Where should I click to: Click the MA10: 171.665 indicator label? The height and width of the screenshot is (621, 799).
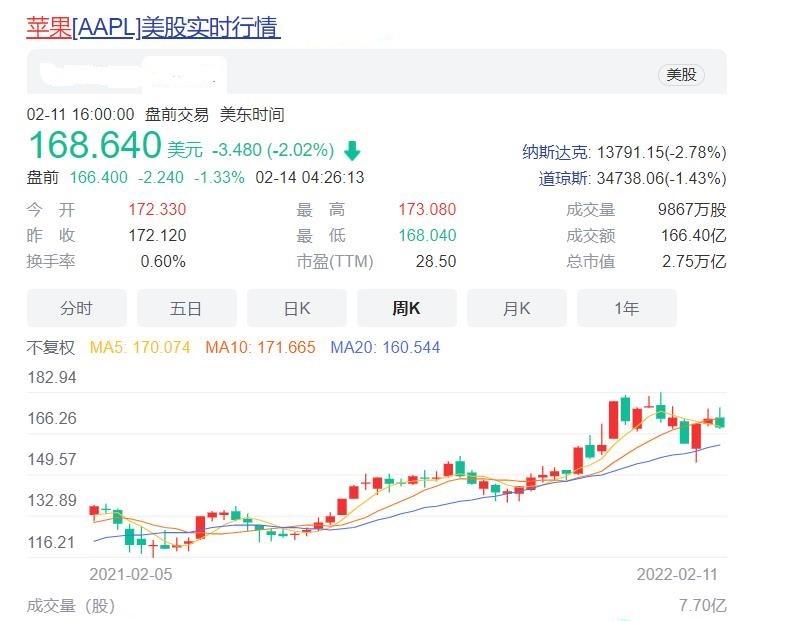(260, 347)
